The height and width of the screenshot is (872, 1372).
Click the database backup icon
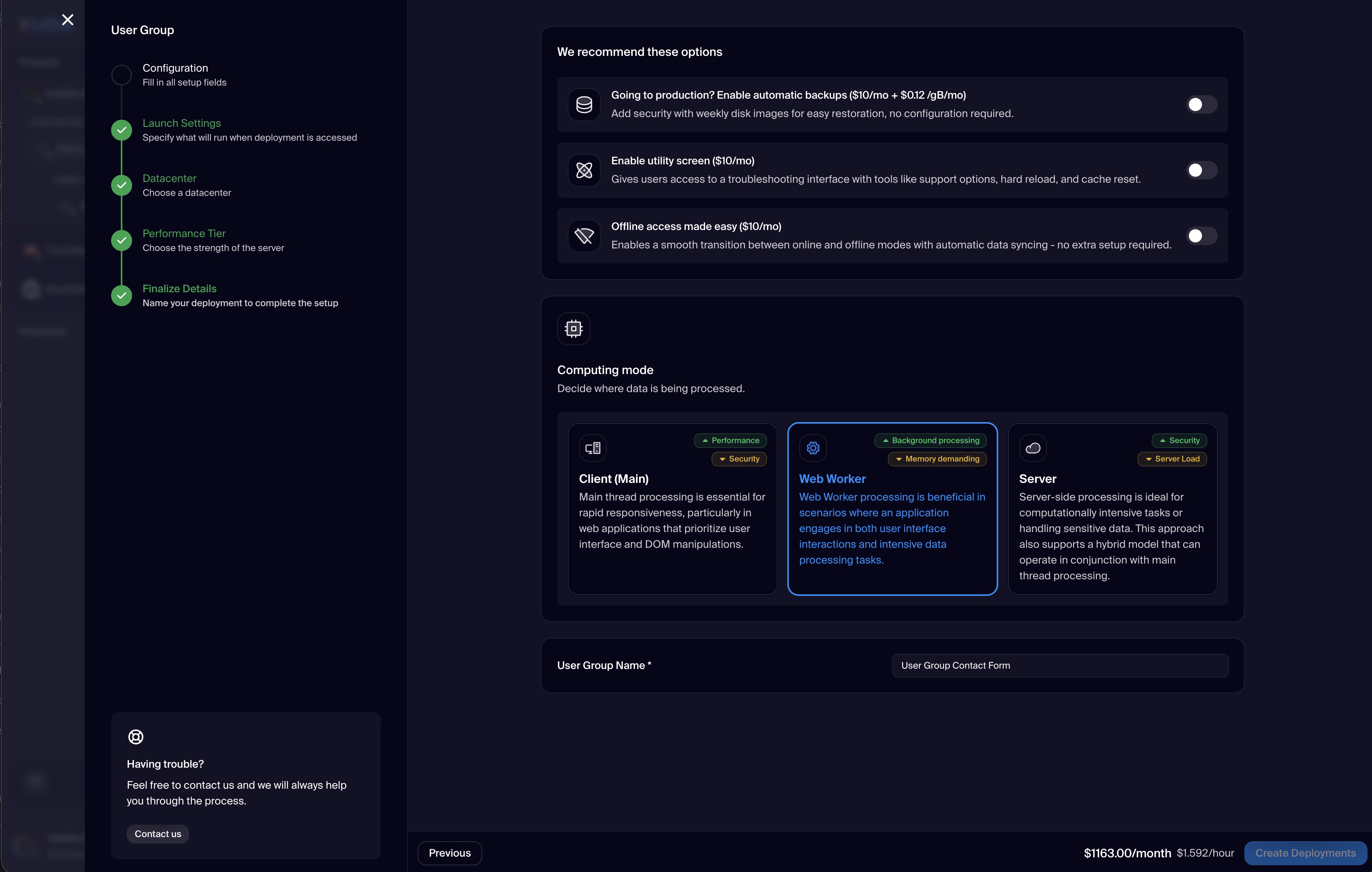[584, 104]
